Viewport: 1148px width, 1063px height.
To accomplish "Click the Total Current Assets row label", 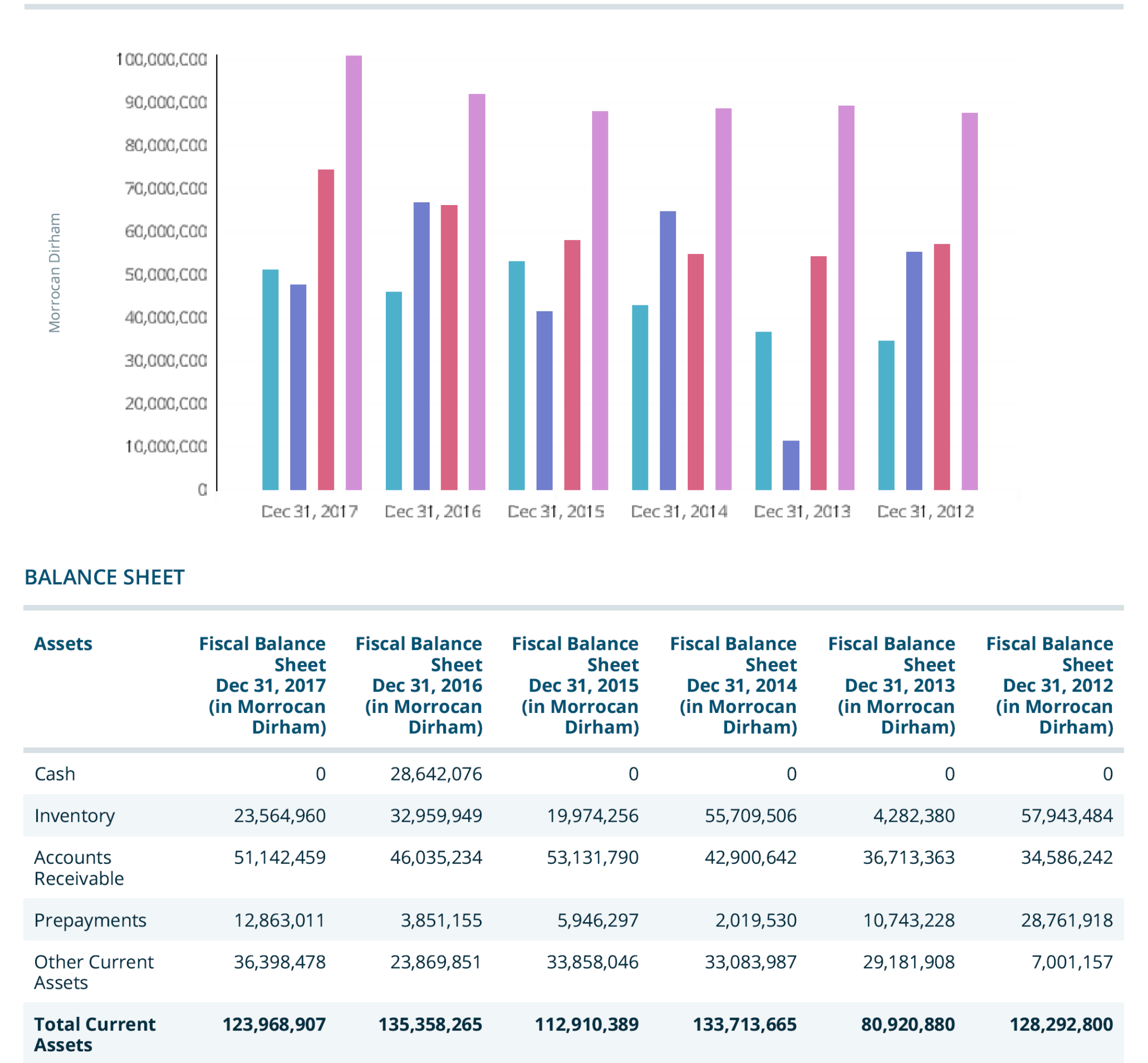I will (95, 1034).
